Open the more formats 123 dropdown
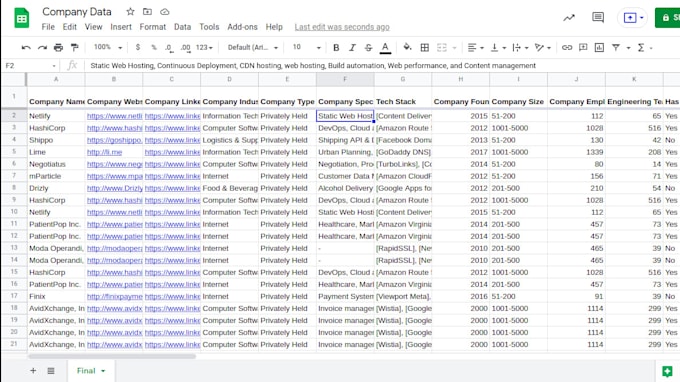680x382 pixels. 204,47
